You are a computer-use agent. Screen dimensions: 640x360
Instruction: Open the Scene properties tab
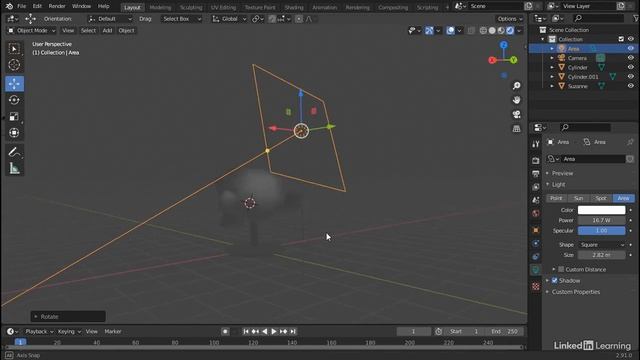(536, 200)
